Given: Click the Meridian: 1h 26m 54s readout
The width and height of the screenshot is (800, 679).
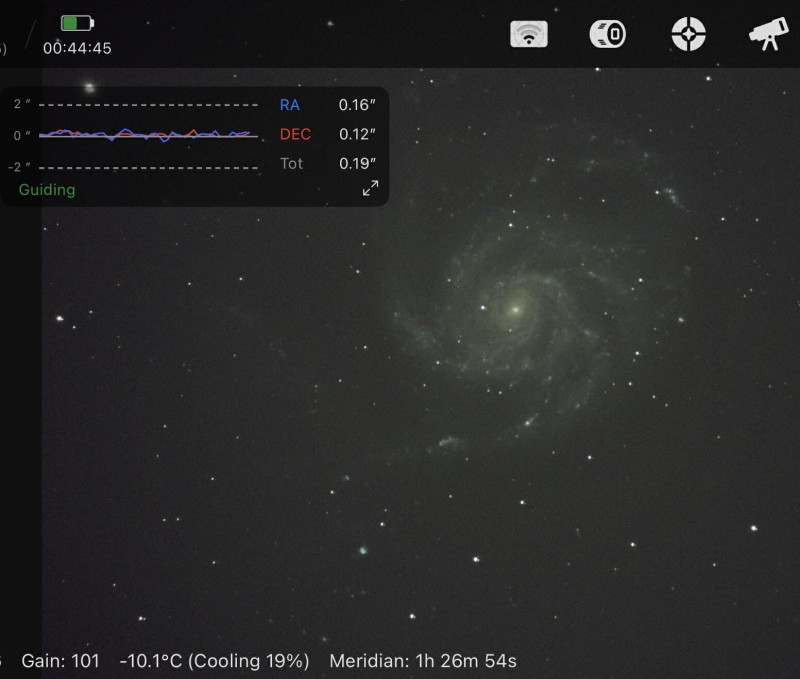Looking at the screenshot, I should click(423, 661).
